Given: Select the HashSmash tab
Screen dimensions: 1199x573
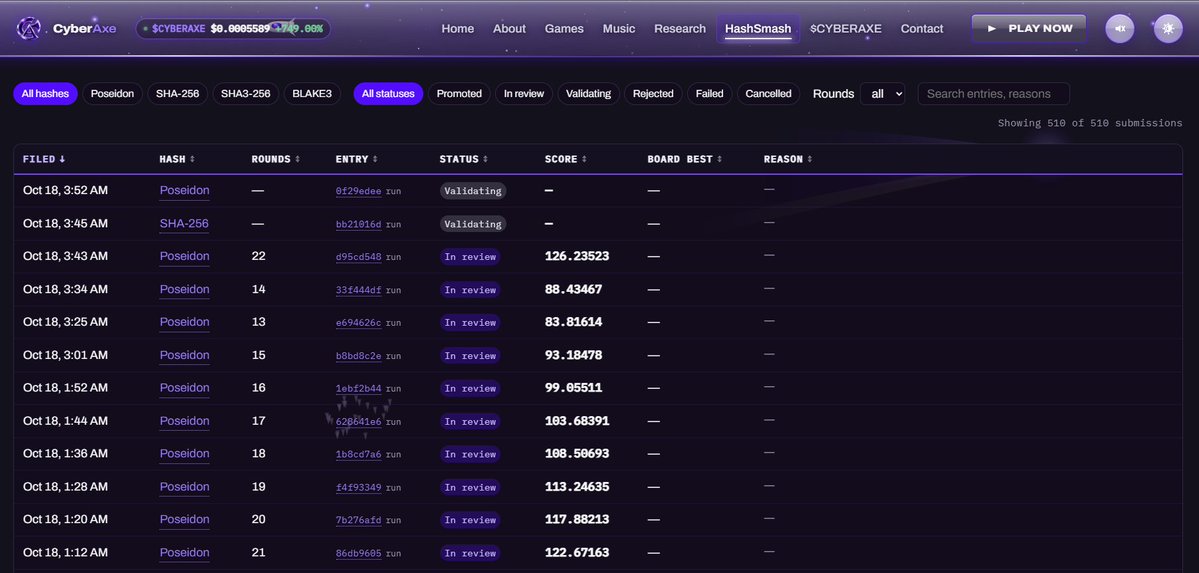Looking at the screenshot, I should click(x=758, y=29).
